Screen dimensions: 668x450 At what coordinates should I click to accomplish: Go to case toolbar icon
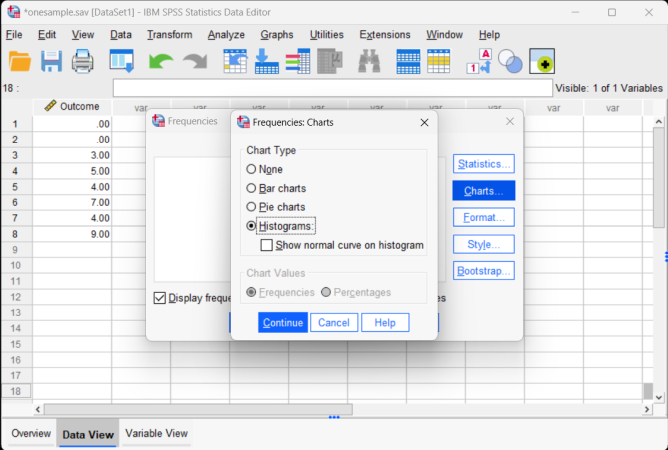[x=235, y=61]
